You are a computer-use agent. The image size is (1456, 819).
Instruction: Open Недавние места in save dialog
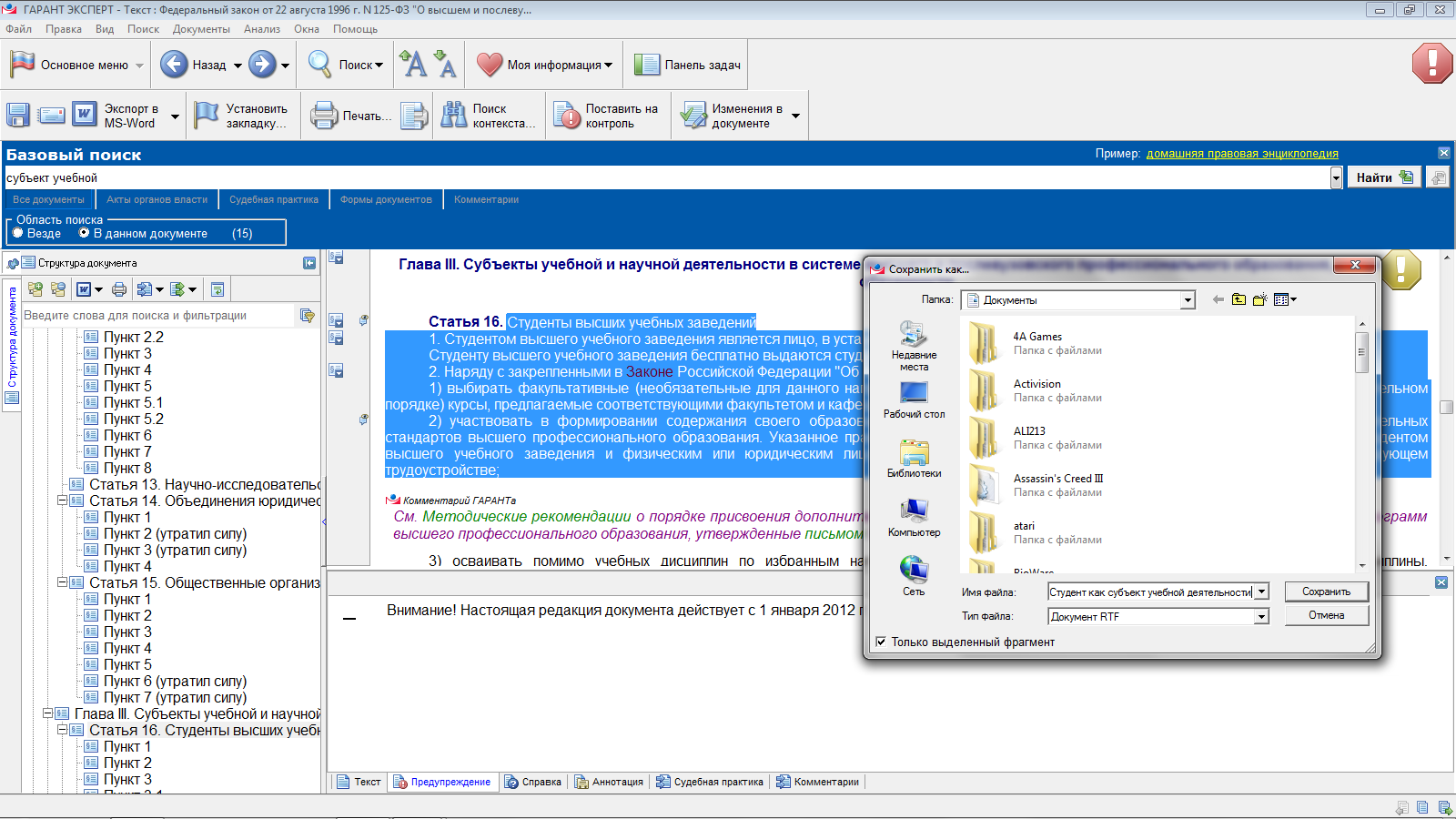point(914,346)
